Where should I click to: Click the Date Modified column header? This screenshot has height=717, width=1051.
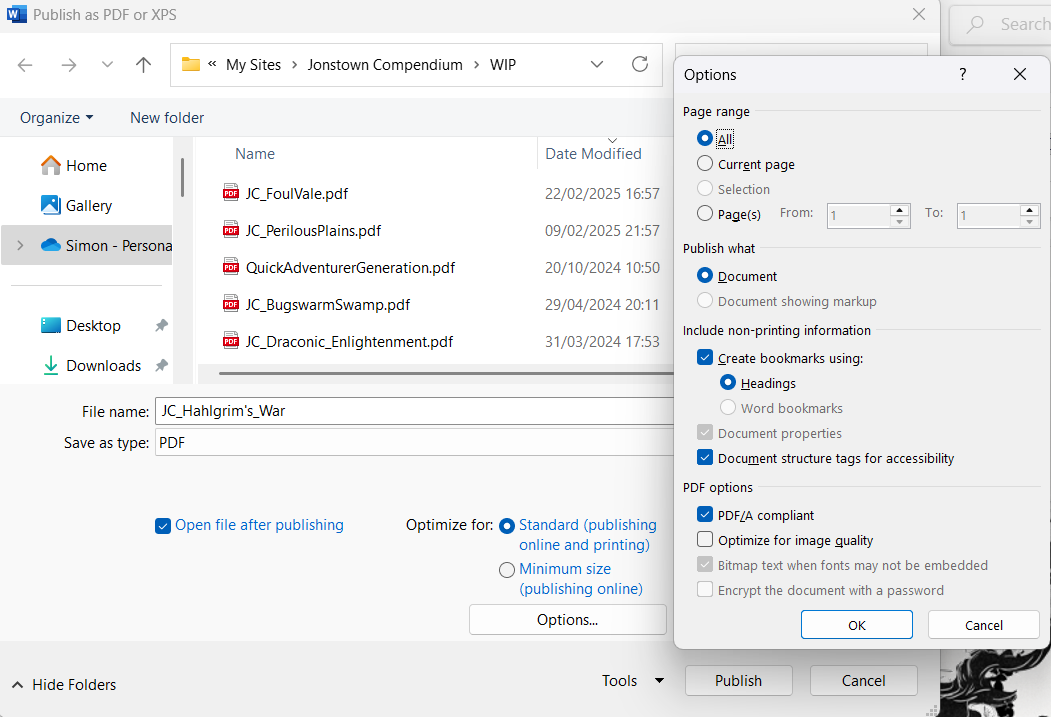pos(593,154)
